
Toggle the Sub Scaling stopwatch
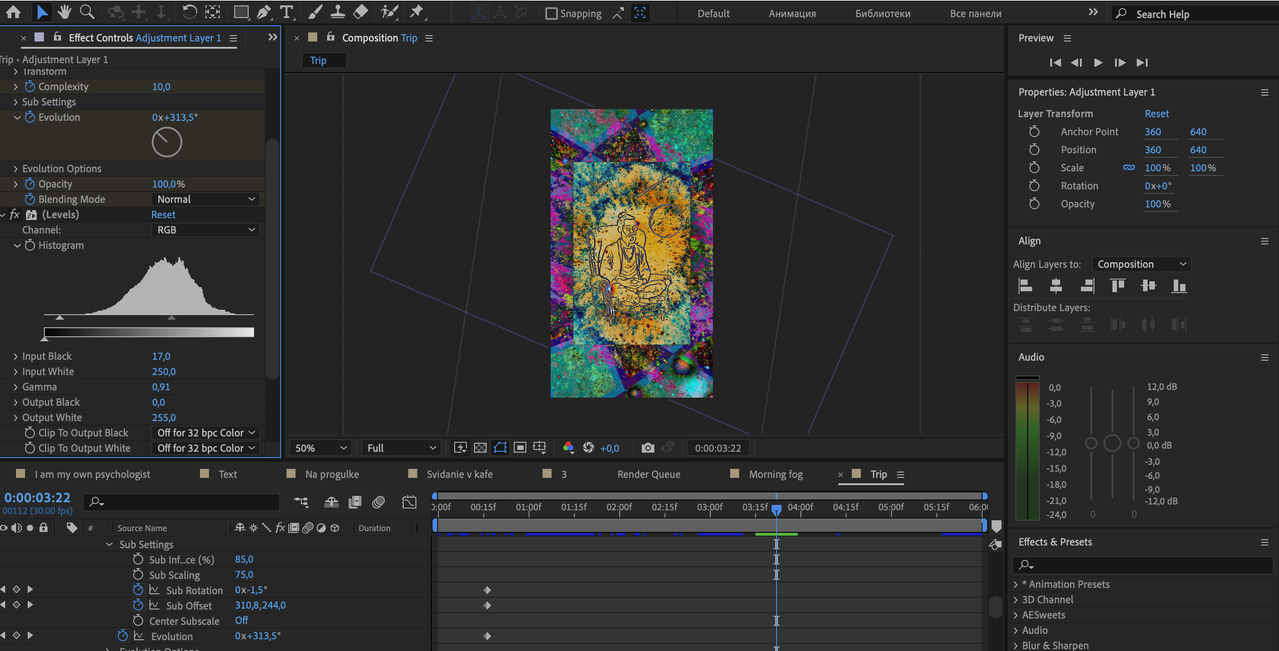coord(138,575)
